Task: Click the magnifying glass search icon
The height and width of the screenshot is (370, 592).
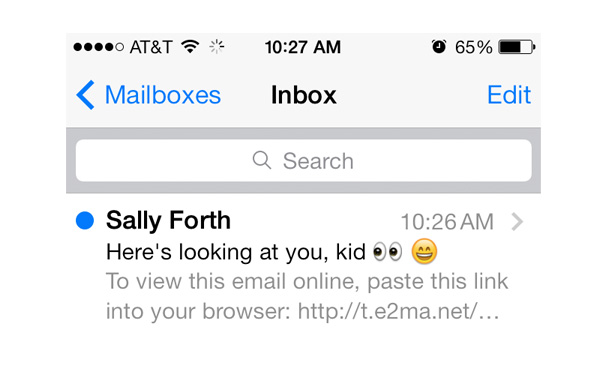Action: click(x=262, y=160)
